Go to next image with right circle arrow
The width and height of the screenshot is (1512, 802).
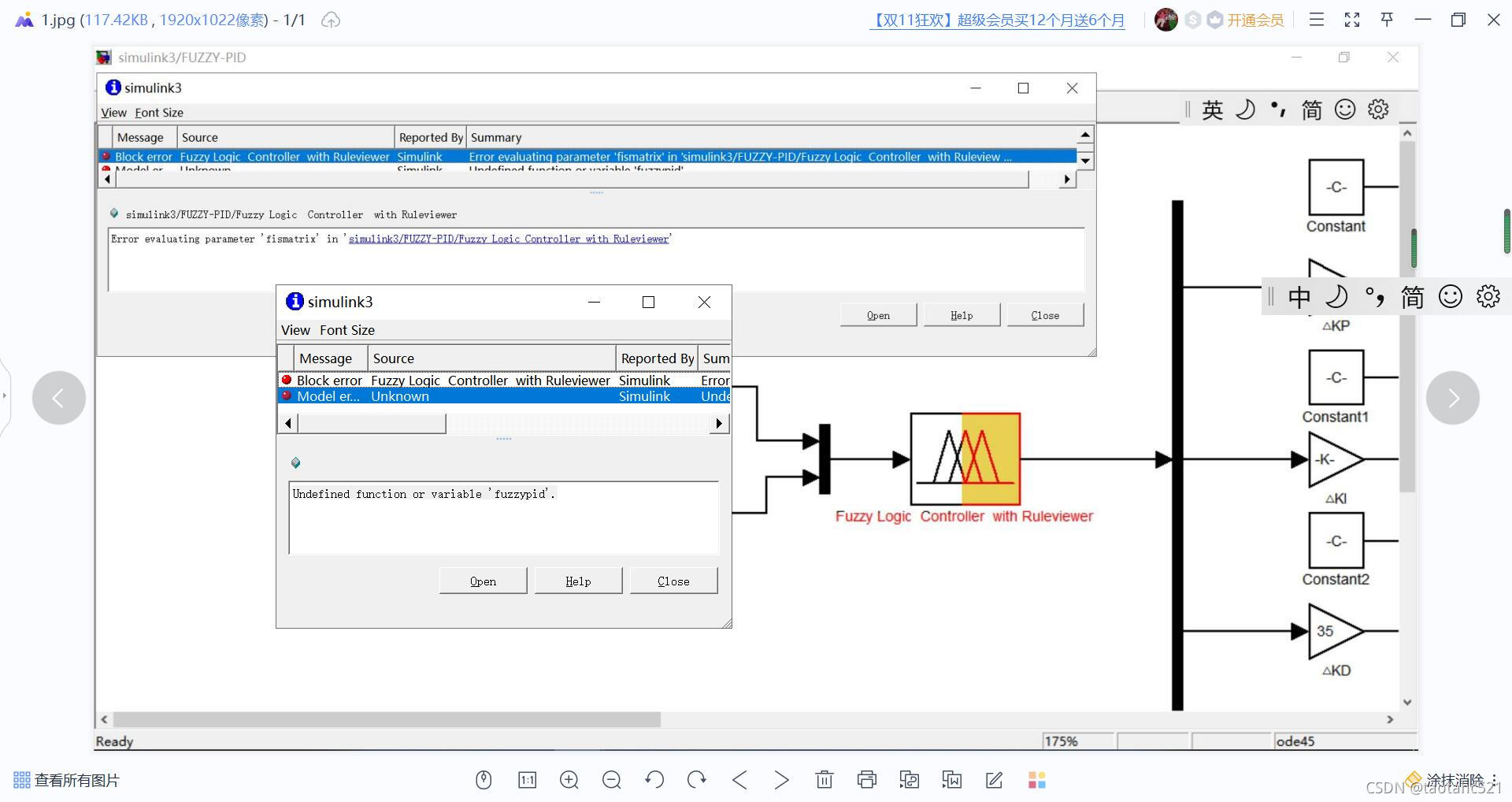click(1453, 398)
